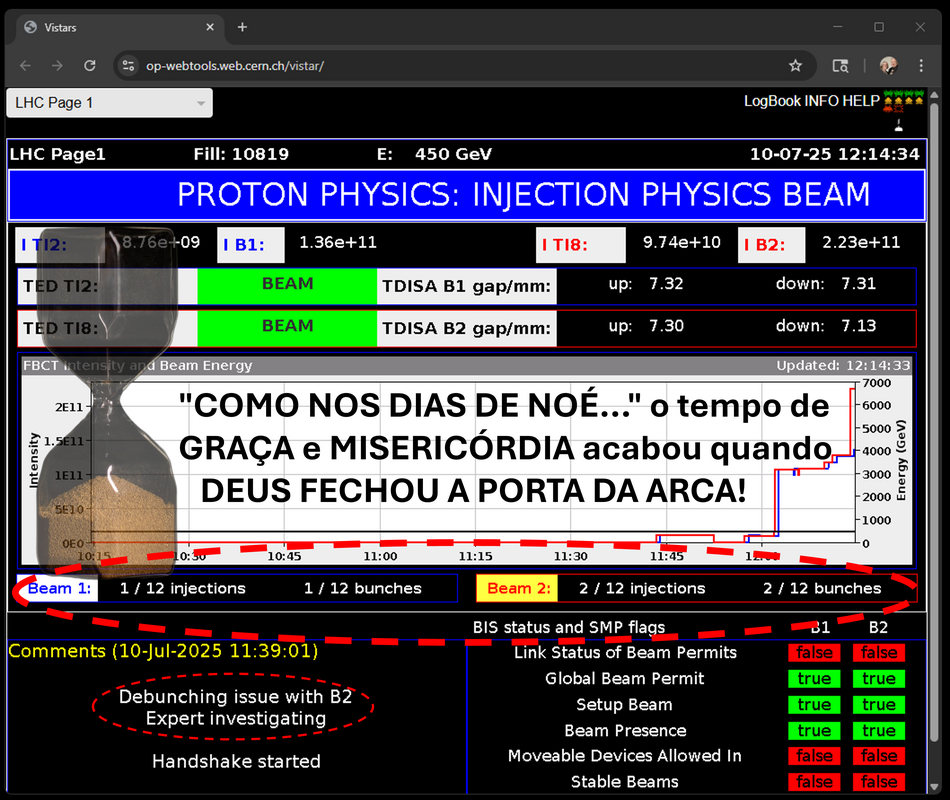Click the profile avatar icon
Screen dimensions: 950x800
click(888, 66)
